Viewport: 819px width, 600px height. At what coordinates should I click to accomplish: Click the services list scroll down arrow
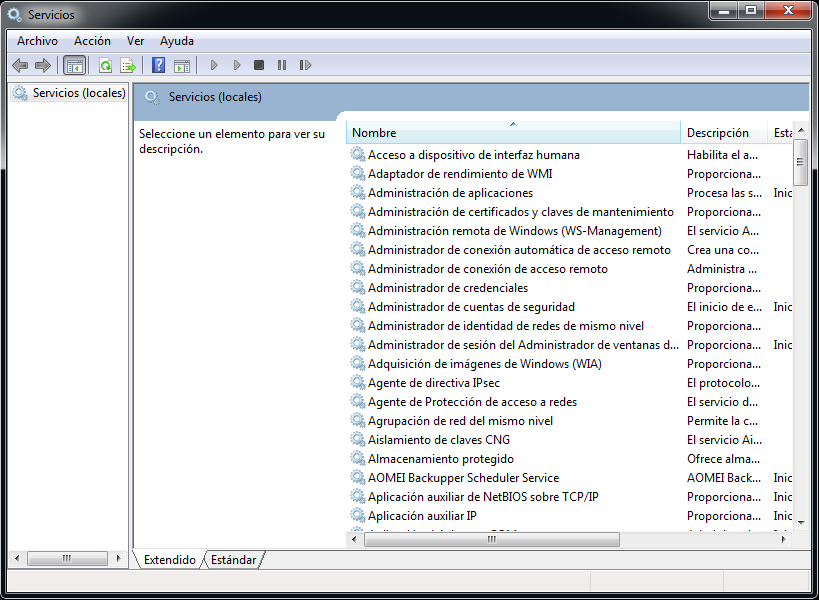click(801, 522)
